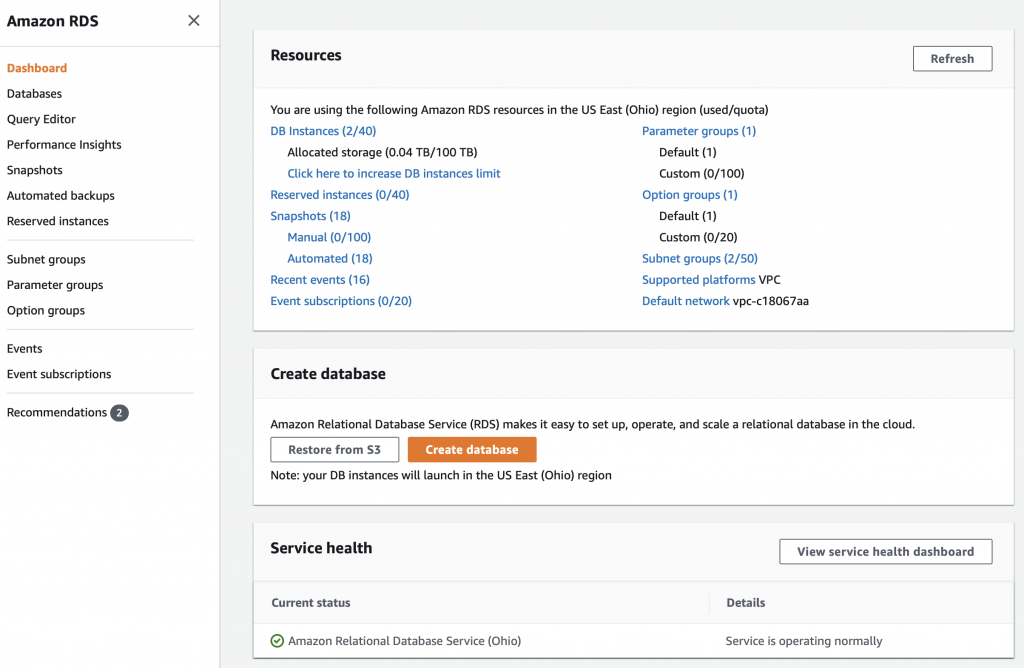Click link to increase DB instances limit

point(394,173)
